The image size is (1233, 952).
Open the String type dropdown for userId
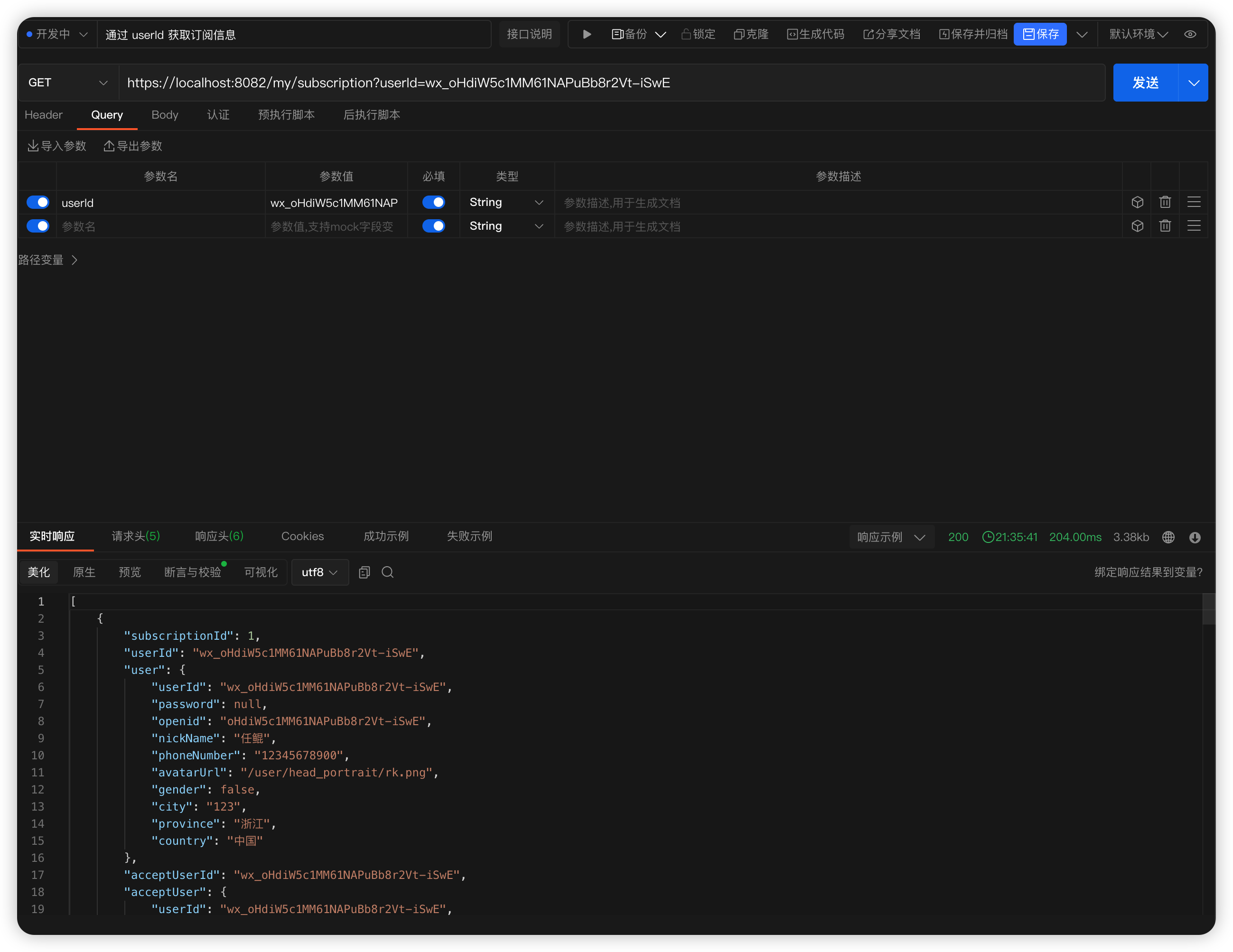[x=506, y=202]
